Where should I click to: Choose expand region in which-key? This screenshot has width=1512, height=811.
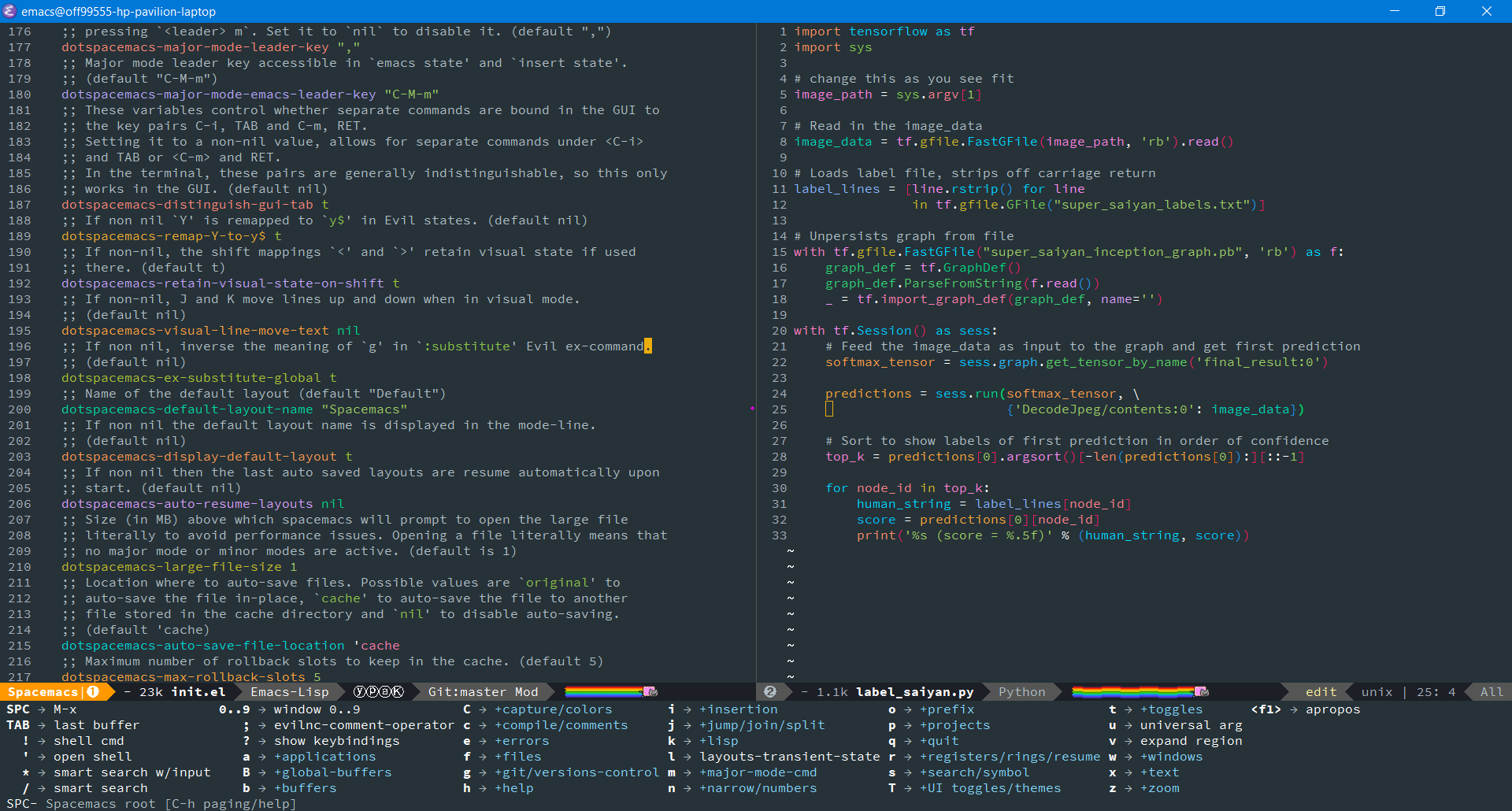click(x=1191, y=741)
